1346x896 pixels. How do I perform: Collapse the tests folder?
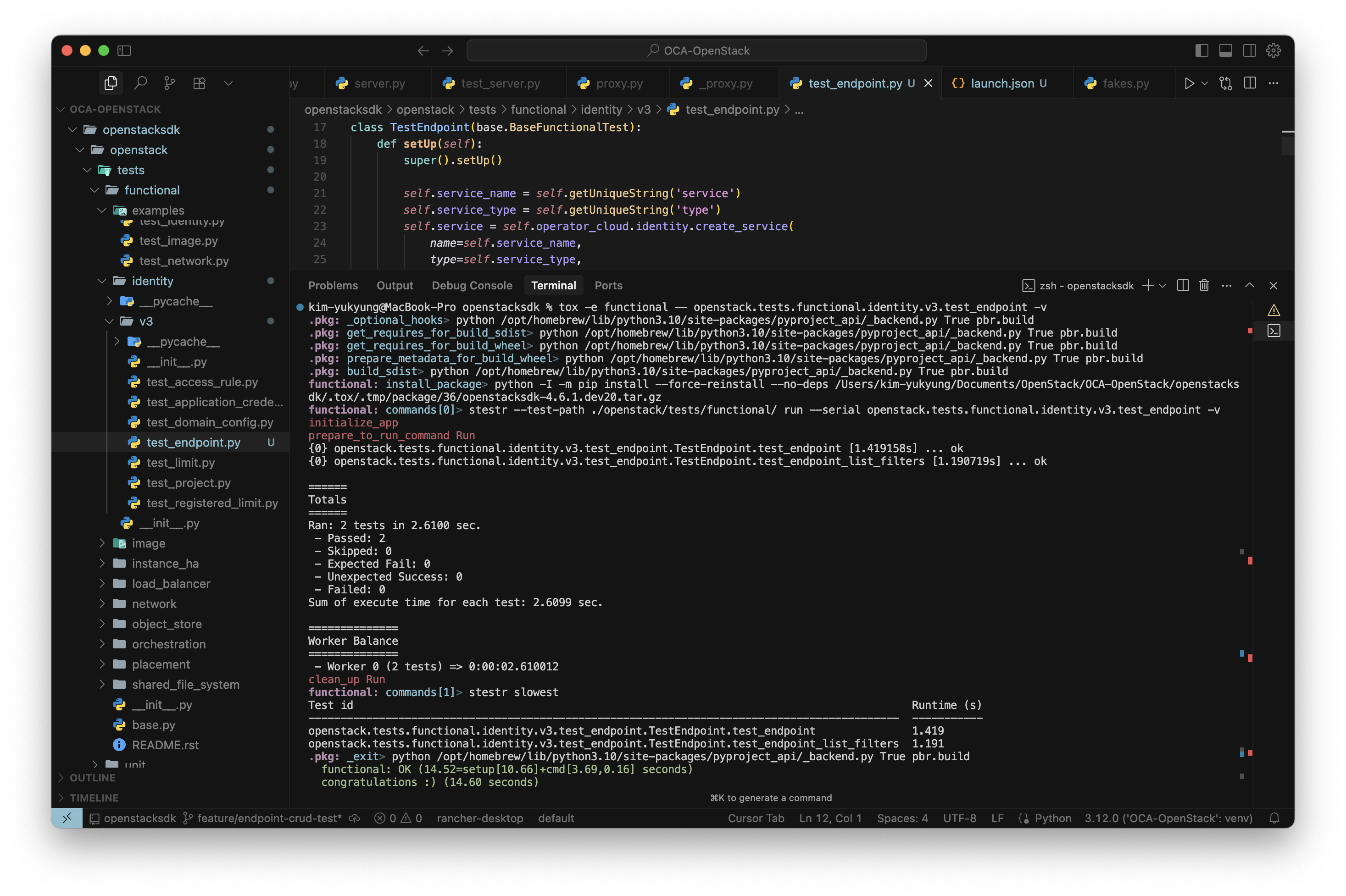(130, 170)
